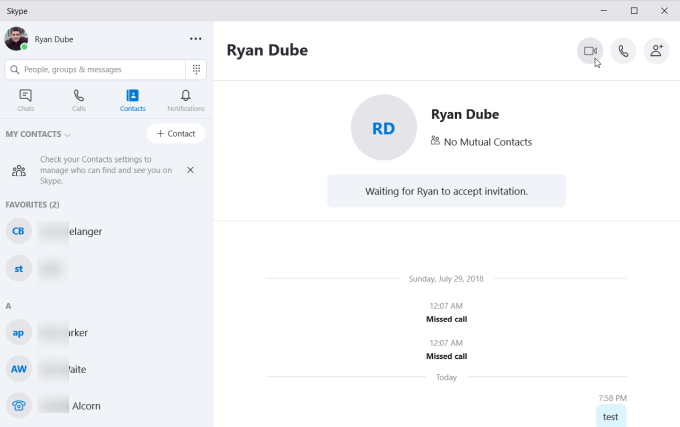Open the Contacts tab
This screenshot has width=680, height=427.
pyautogui.click(x=132, y=100)
